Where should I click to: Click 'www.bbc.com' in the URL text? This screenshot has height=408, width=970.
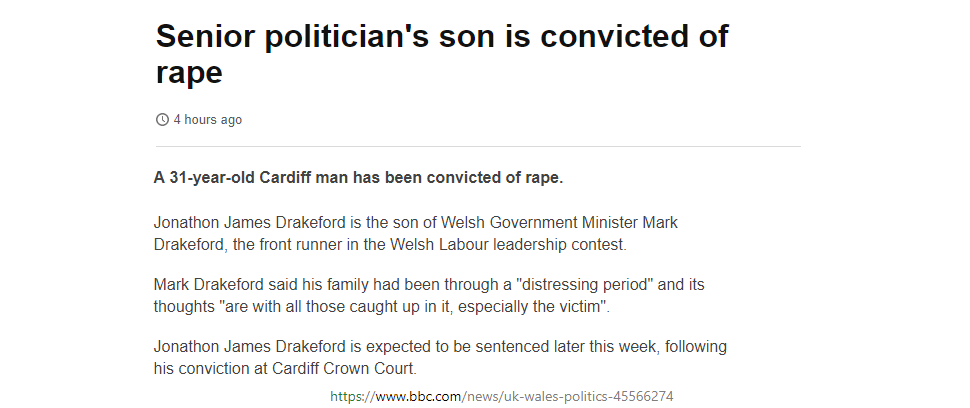[418, 396]
